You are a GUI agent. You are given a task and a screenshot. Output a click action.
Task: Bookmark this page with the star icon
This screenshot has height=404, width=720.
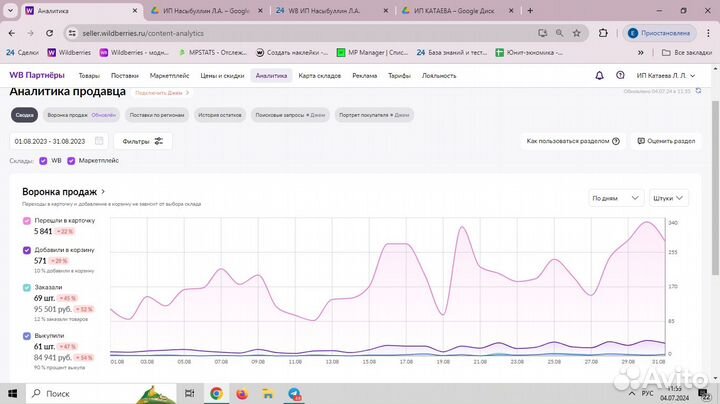578,32
